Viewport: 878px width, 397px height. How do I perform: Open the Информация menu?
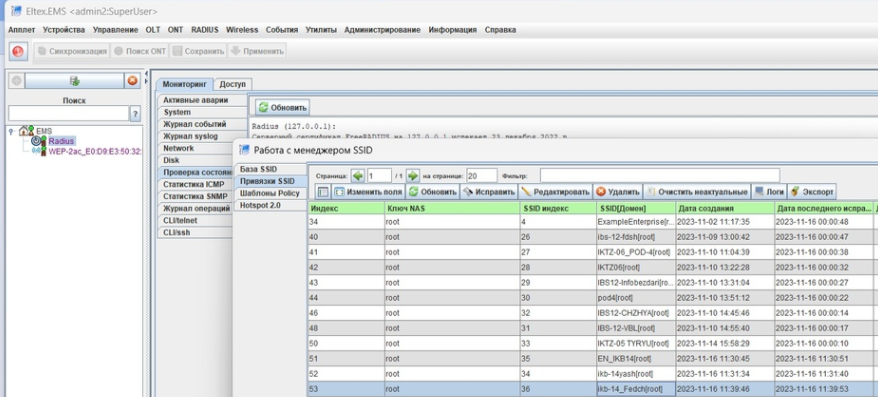[x=452, y=30]
